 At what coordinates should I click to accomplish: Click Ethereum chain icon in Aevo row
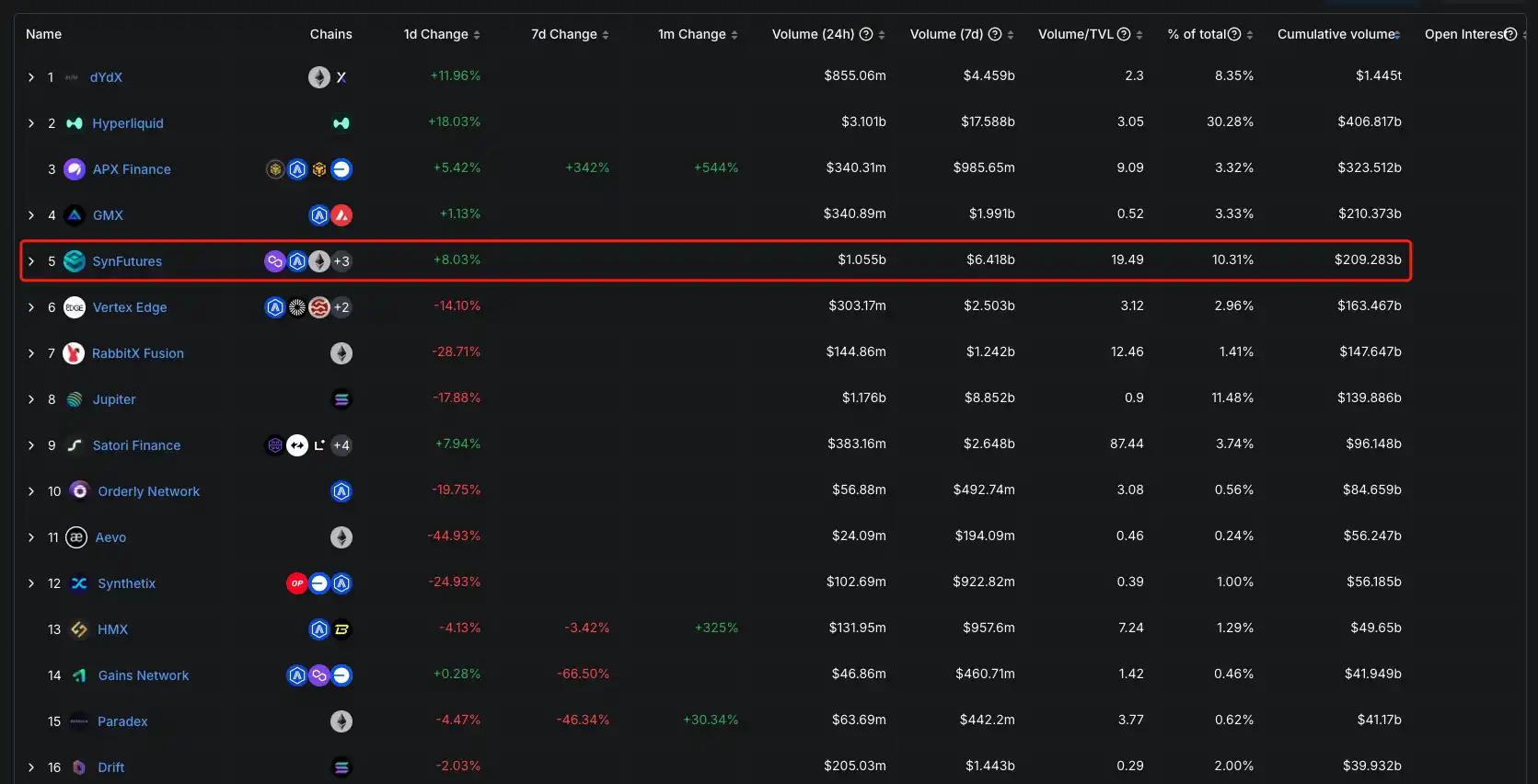[341, 537]
